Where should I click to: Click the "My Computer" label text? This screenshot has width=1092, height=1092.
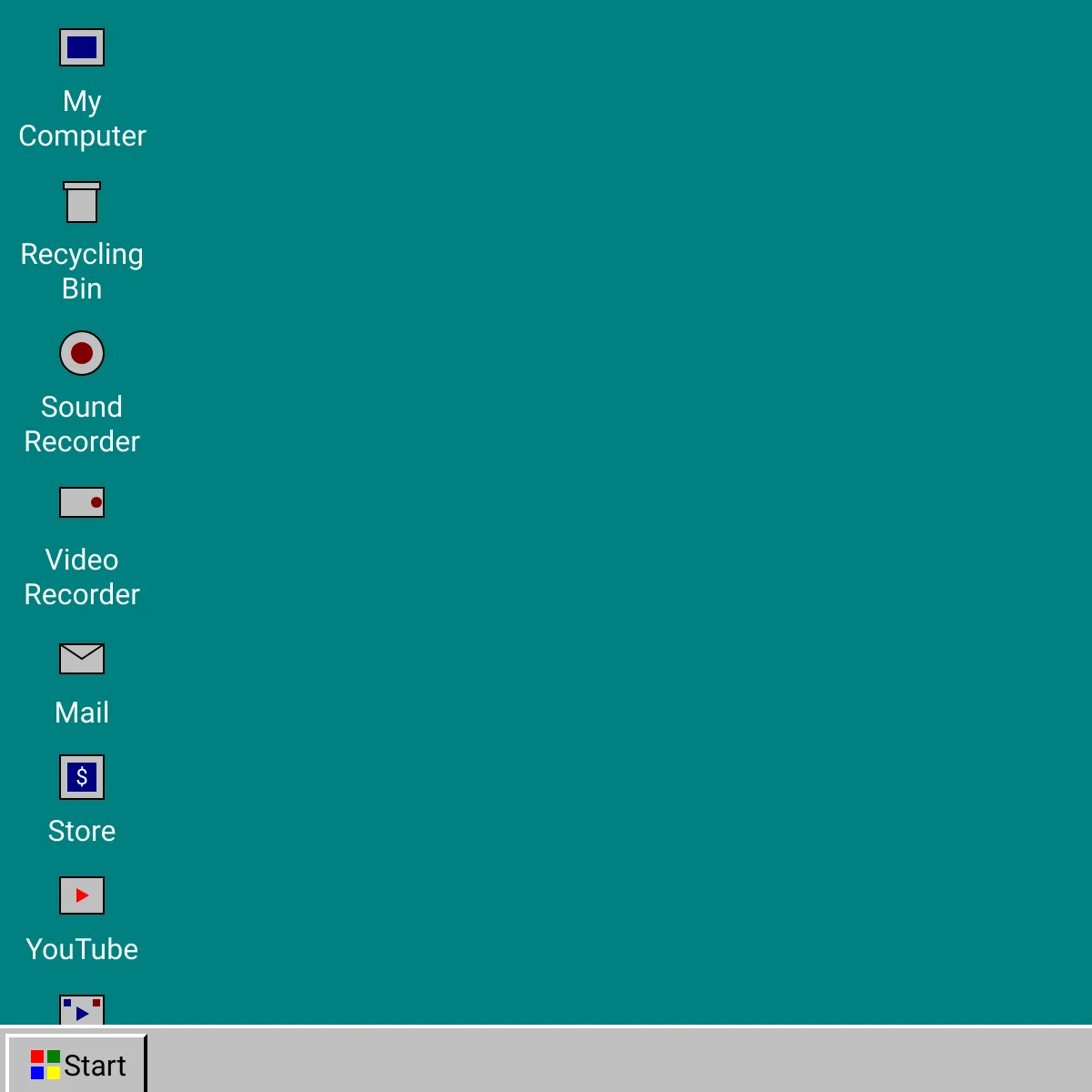click(82, 118)
